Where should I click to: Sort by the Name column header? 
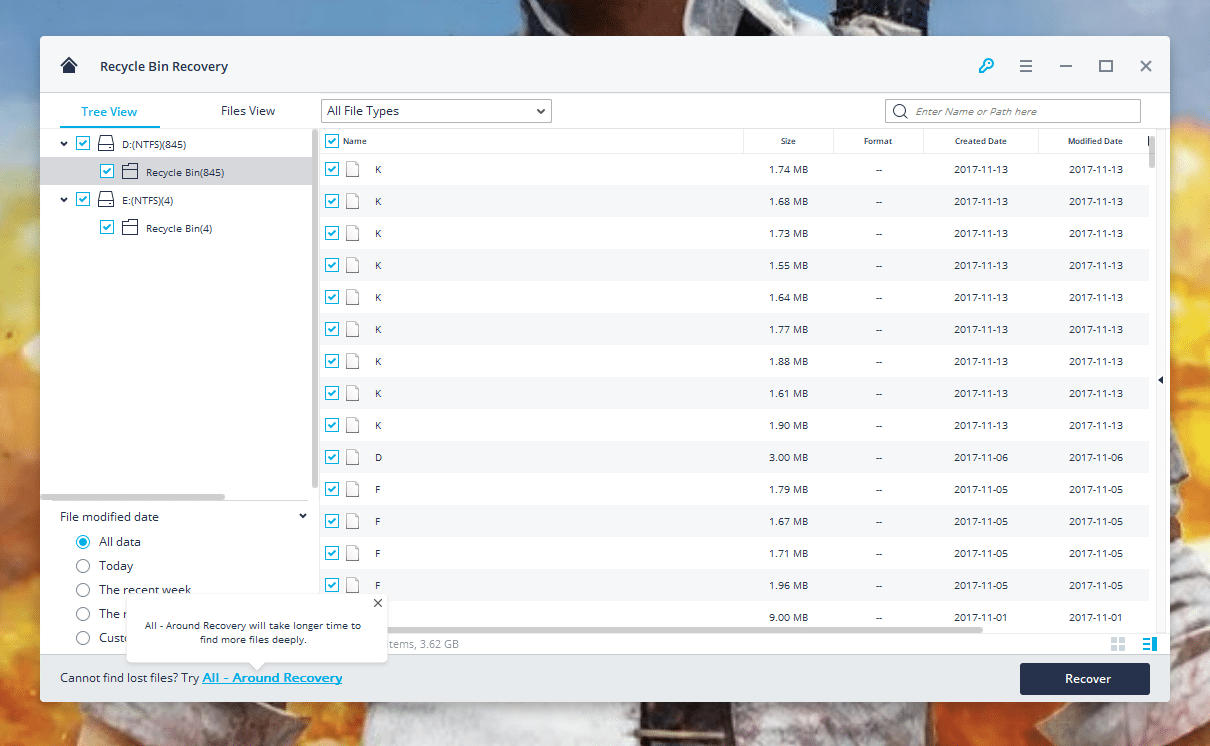coord(355,141)
